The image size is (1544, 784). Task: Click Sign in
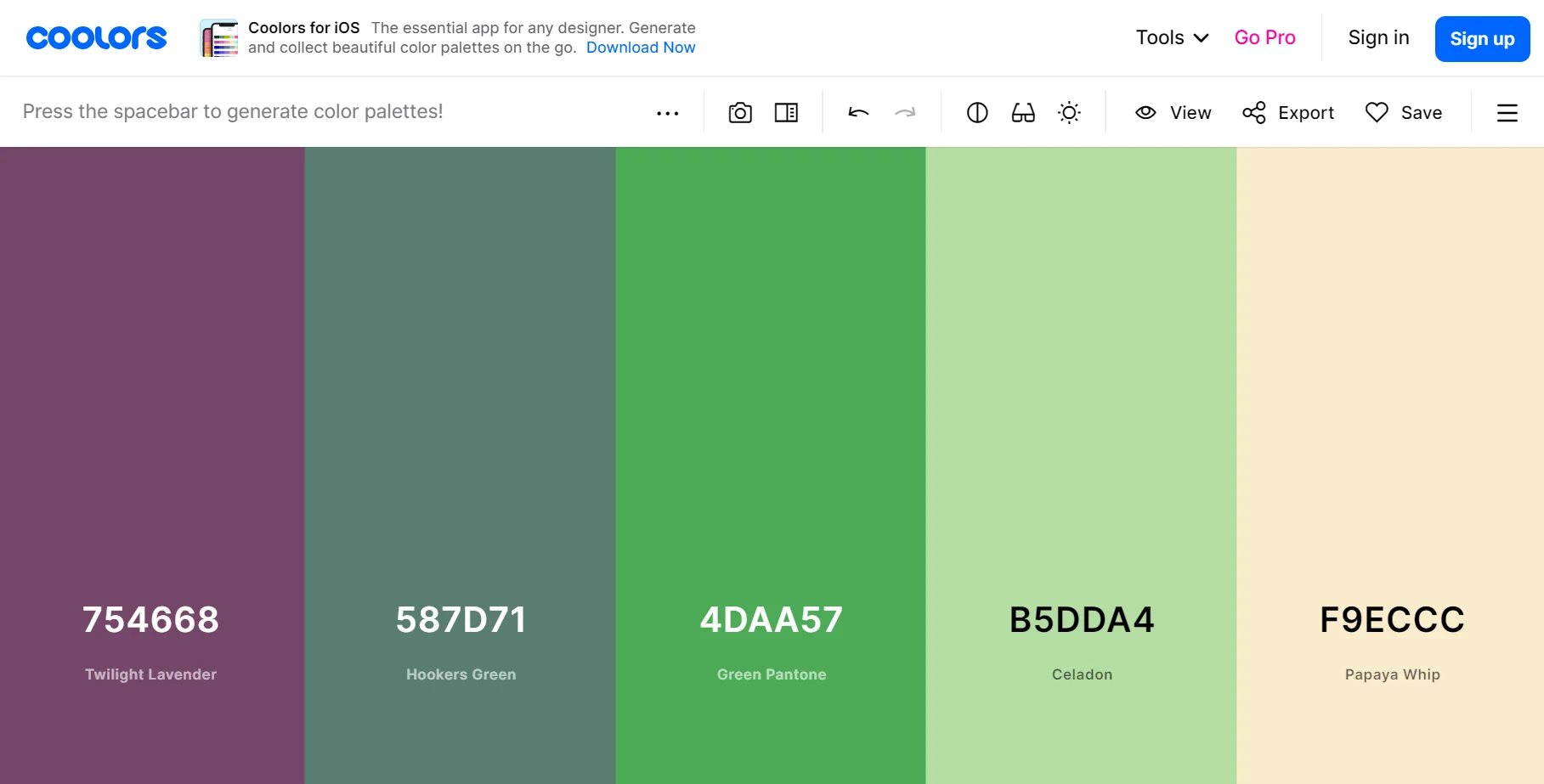point(1378,38)
